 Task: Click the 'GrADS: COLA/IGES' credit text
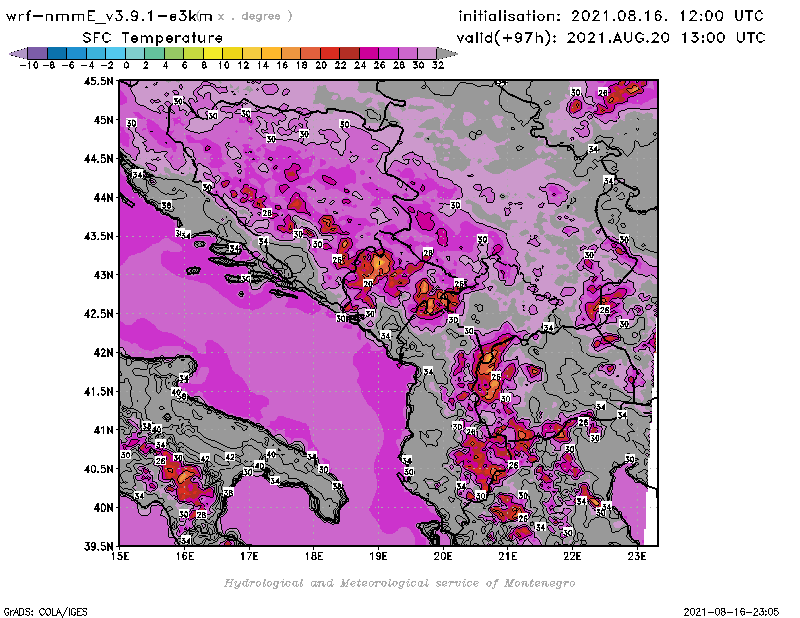(45, 612)
